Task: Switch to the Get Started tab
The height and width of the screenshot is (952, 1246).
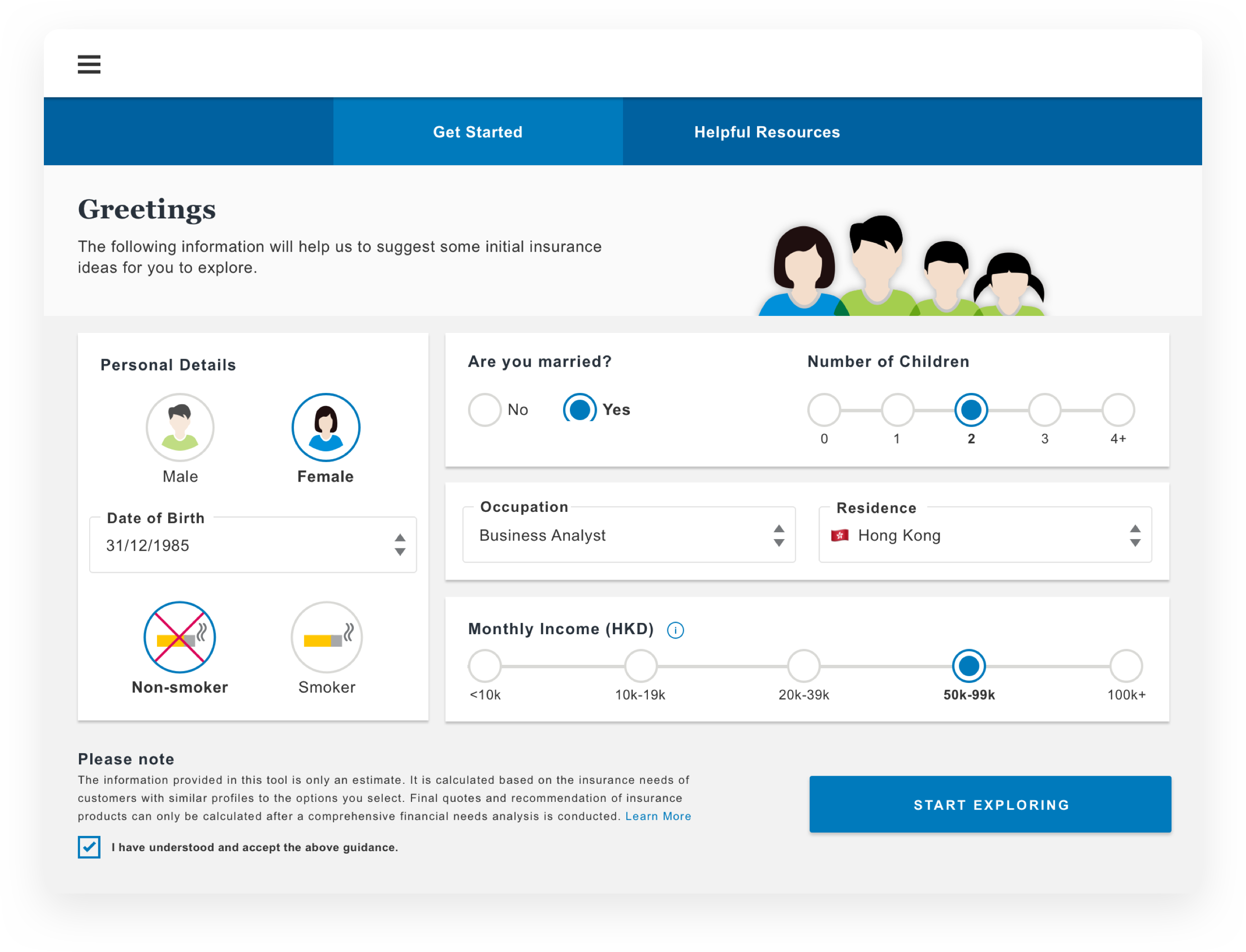Action: 478,132
